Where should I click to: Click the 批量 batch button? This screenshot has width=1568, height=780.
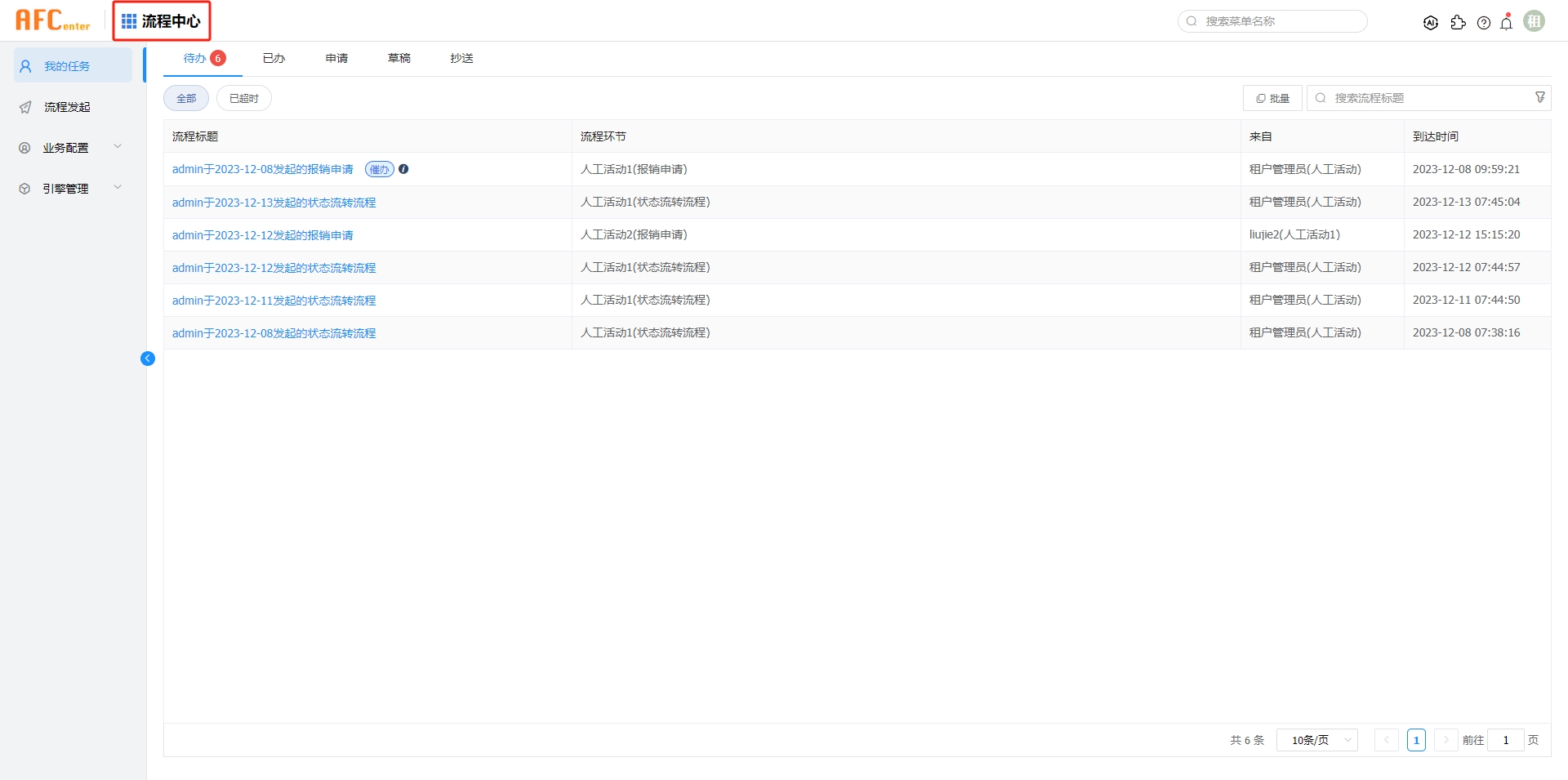point(1272,98)
